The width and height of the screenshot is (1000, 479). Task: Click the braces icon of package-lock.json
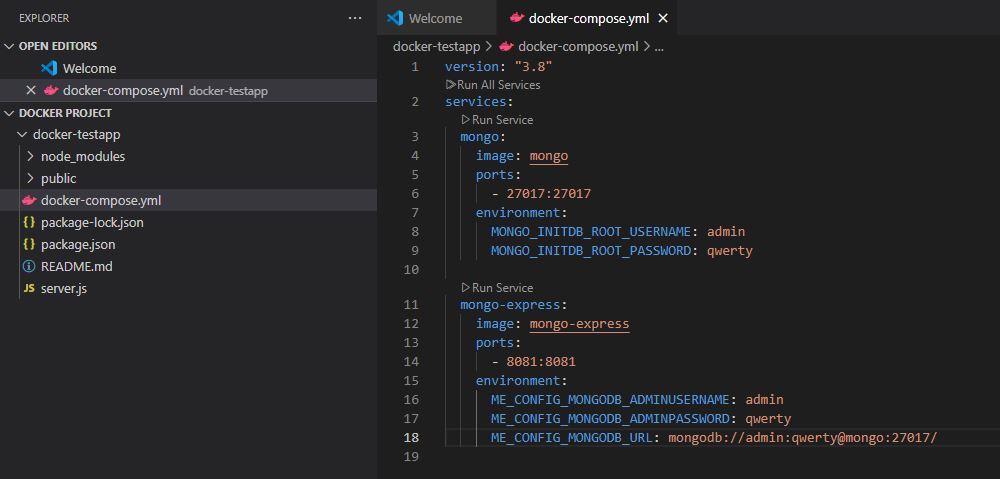coord(29,223)
